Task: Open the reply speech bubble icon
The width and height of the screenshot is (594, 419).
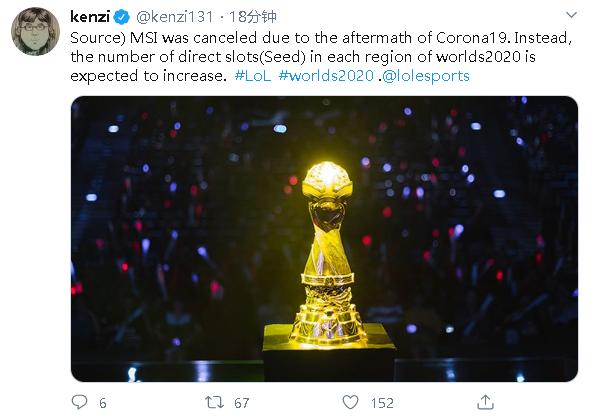Action: (79, 402)
